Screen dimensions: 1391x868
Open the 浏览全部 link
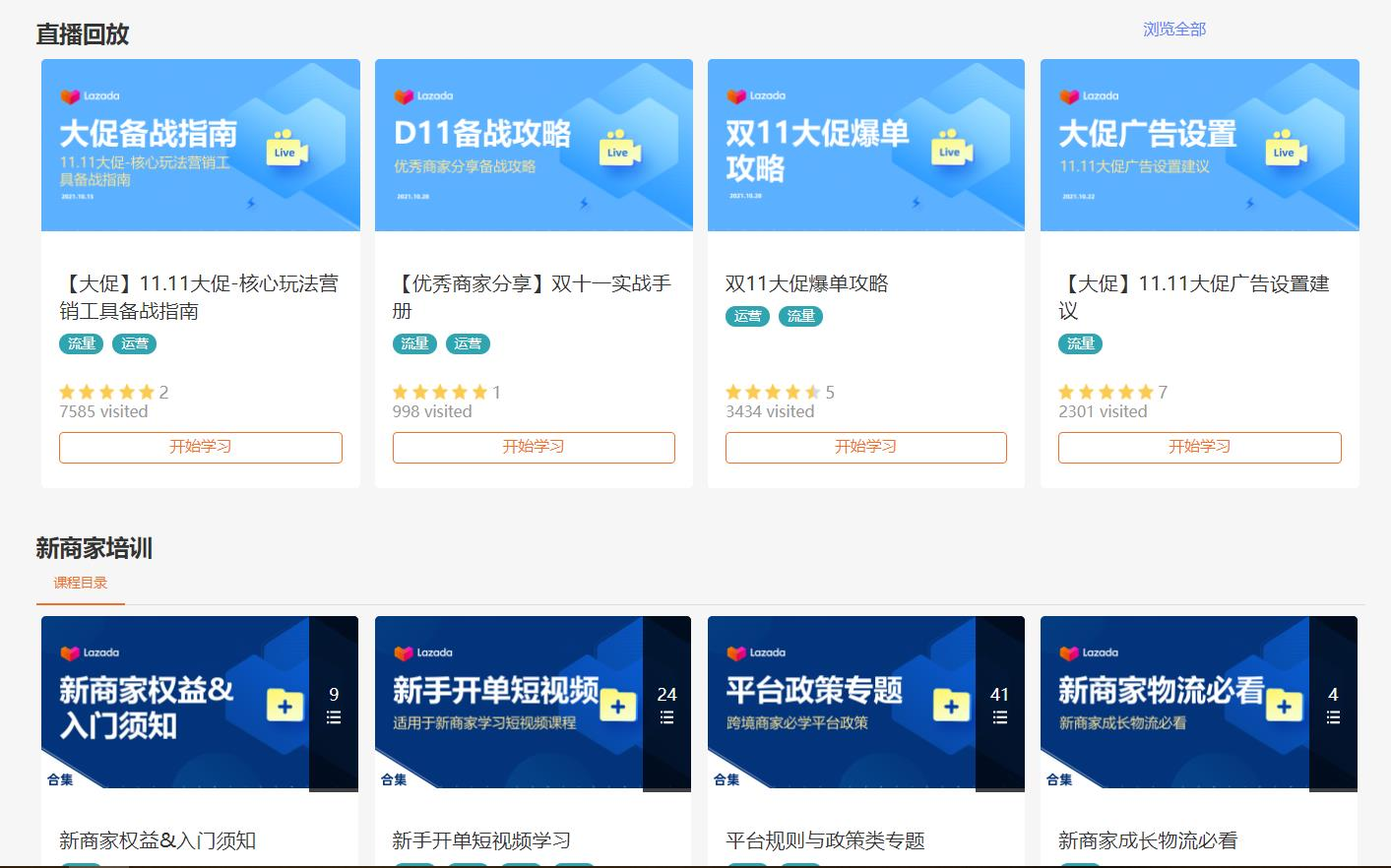pos(1172,31)
